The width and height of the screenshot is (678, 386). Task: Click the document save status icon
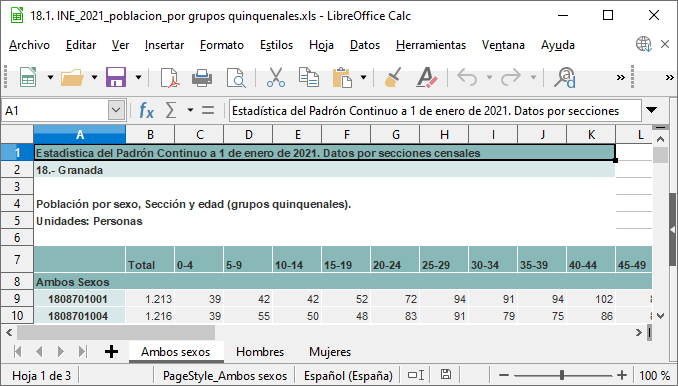(446, 375)
